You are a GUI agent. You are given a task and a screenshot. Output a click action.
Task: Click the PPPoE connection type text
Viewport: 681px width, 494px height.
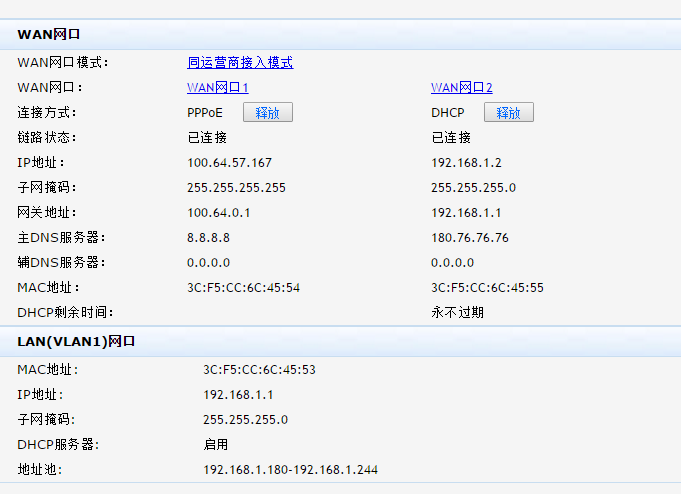pyautogui.click(x=205, y=113)
